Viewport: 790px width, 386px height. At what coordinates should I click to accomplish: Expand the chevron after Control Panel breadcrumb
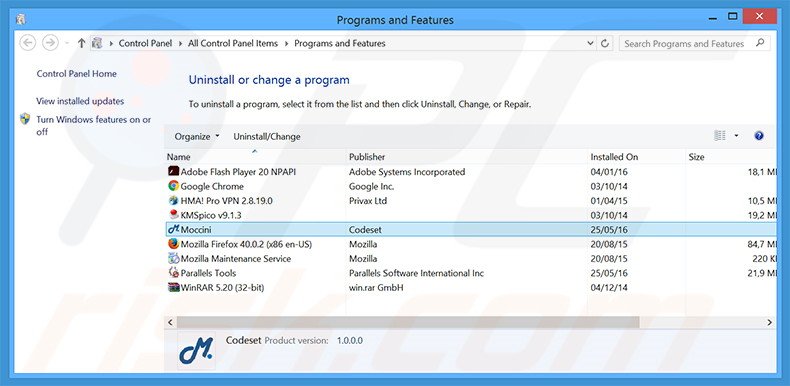[180, 43]
